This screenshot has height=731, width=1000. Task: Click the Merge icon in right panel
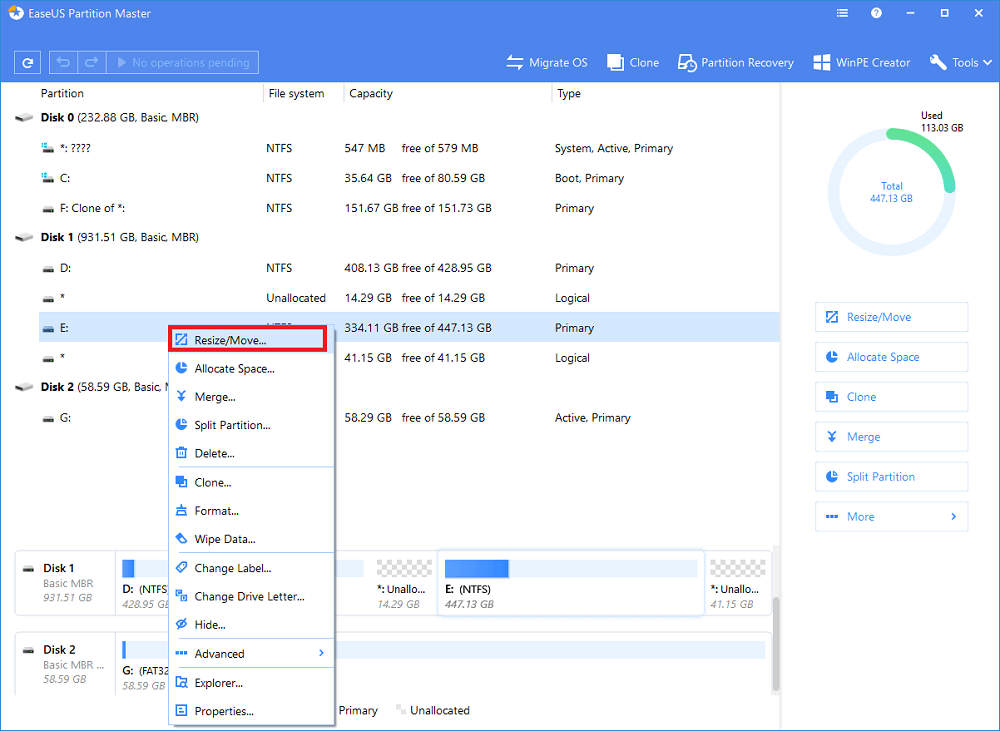pyautogui.click(x=832, y=436)
